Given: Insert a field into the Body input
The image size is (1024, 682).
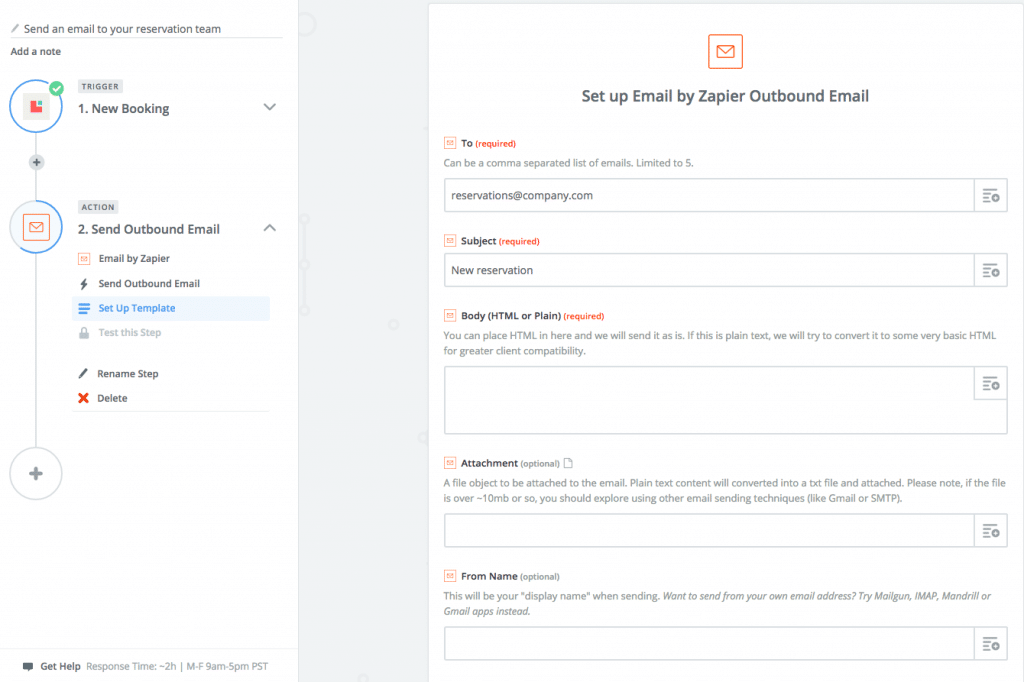Looking at the screenshot, I should (x=990, y=383).
